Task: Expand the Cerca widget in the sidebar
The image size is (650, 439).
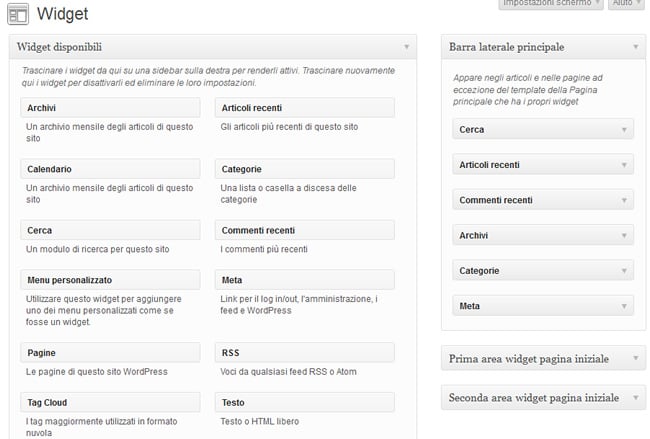Action: 625,130
